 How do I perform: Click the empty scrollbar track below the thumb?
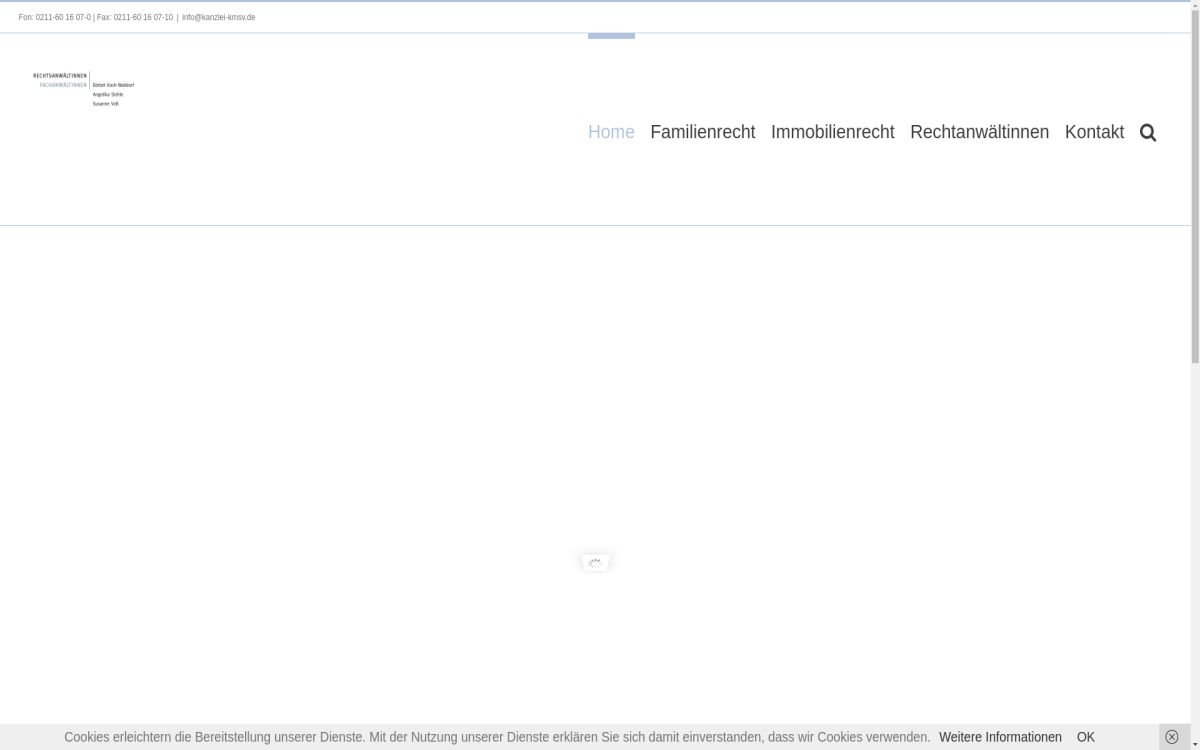click(1194, 550)
